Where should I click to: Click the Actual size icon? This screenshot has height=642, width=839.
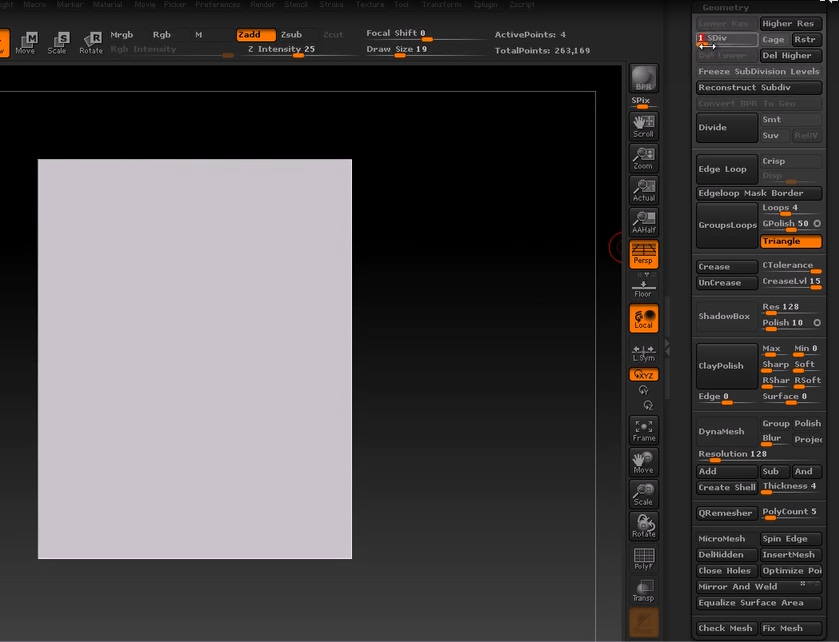tap(644, 190)
